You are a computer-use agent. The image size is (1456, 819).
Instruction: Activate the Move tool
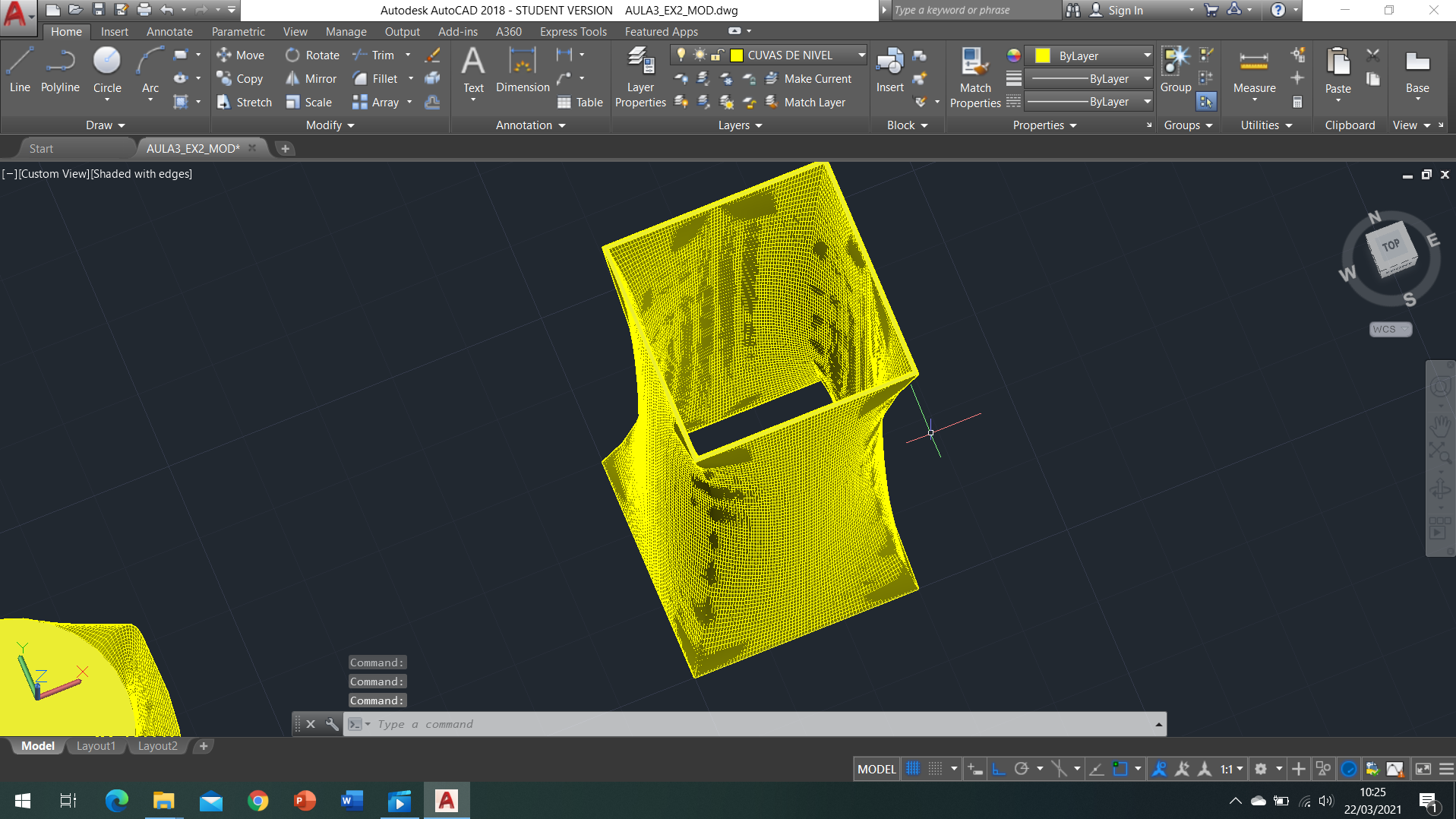(240, 55)
